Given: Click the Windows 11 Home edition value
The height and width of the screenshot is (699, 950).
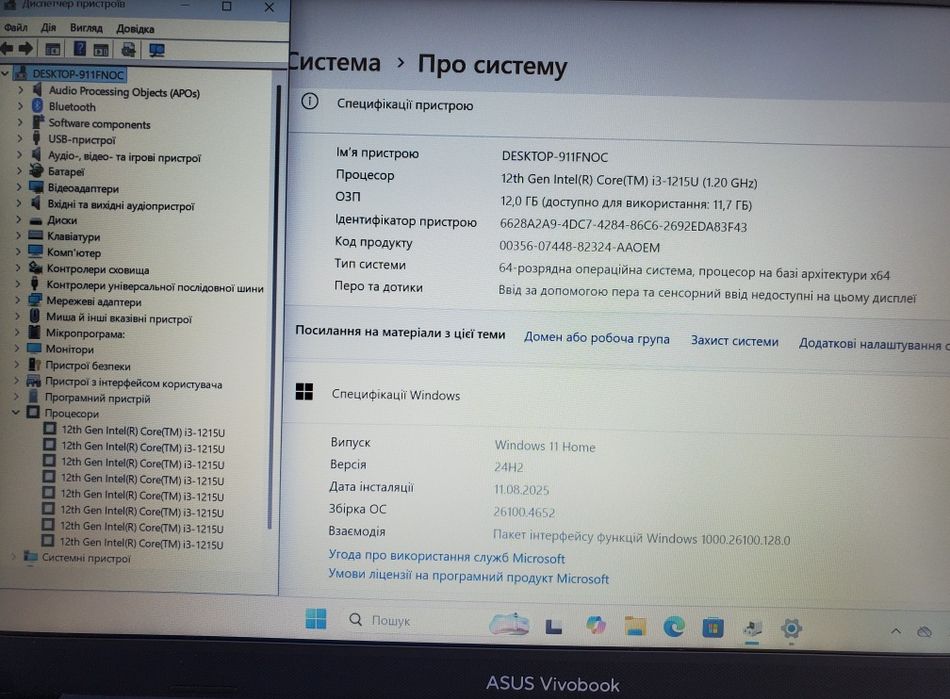Looking at the screenshot, I should pyautogui.click(x=545, y=446).
